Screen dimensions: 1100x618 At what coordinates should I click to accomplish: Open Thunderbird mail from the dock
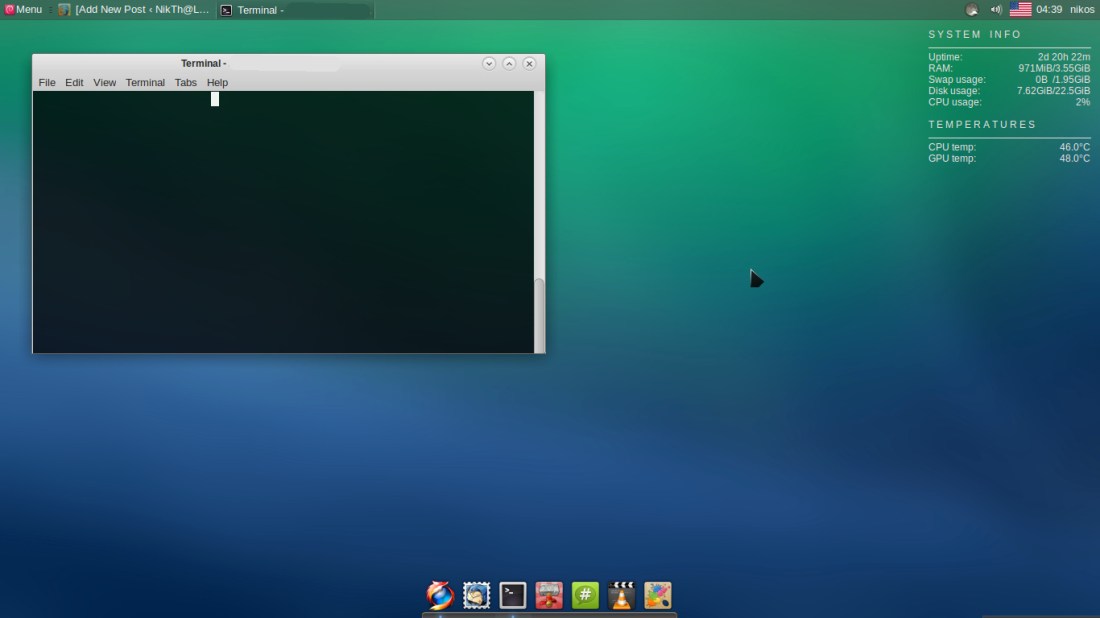477,595
